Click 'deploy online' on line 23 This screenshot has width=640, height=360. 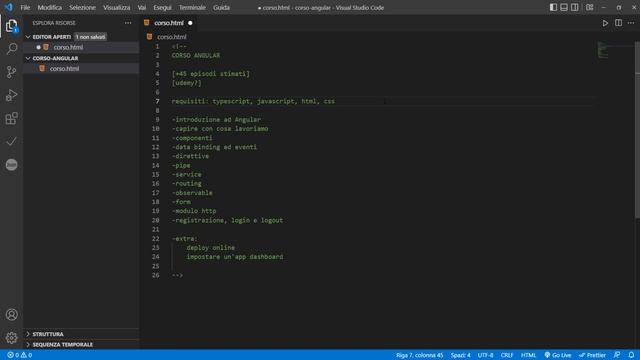click(210, 248)
